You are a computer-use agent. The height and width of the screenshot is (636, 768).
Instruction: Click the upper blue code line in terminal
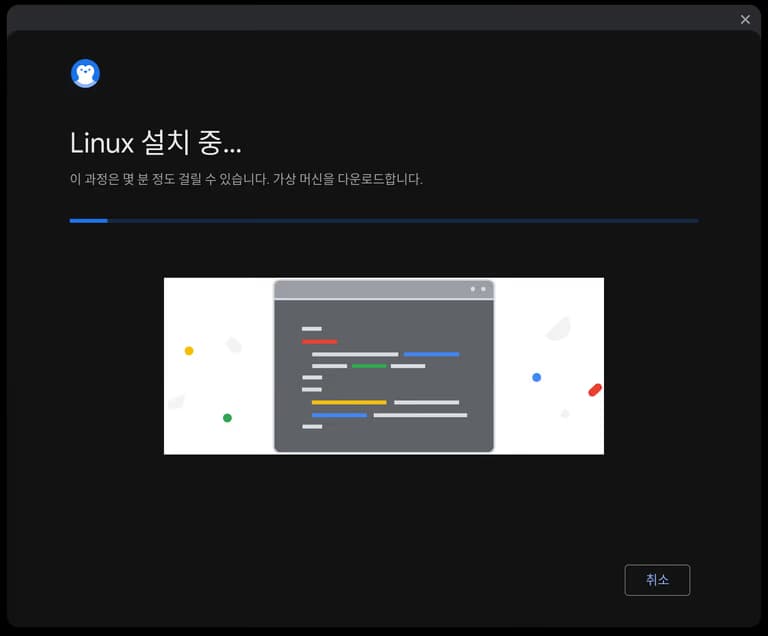click(x=431, y=354)
